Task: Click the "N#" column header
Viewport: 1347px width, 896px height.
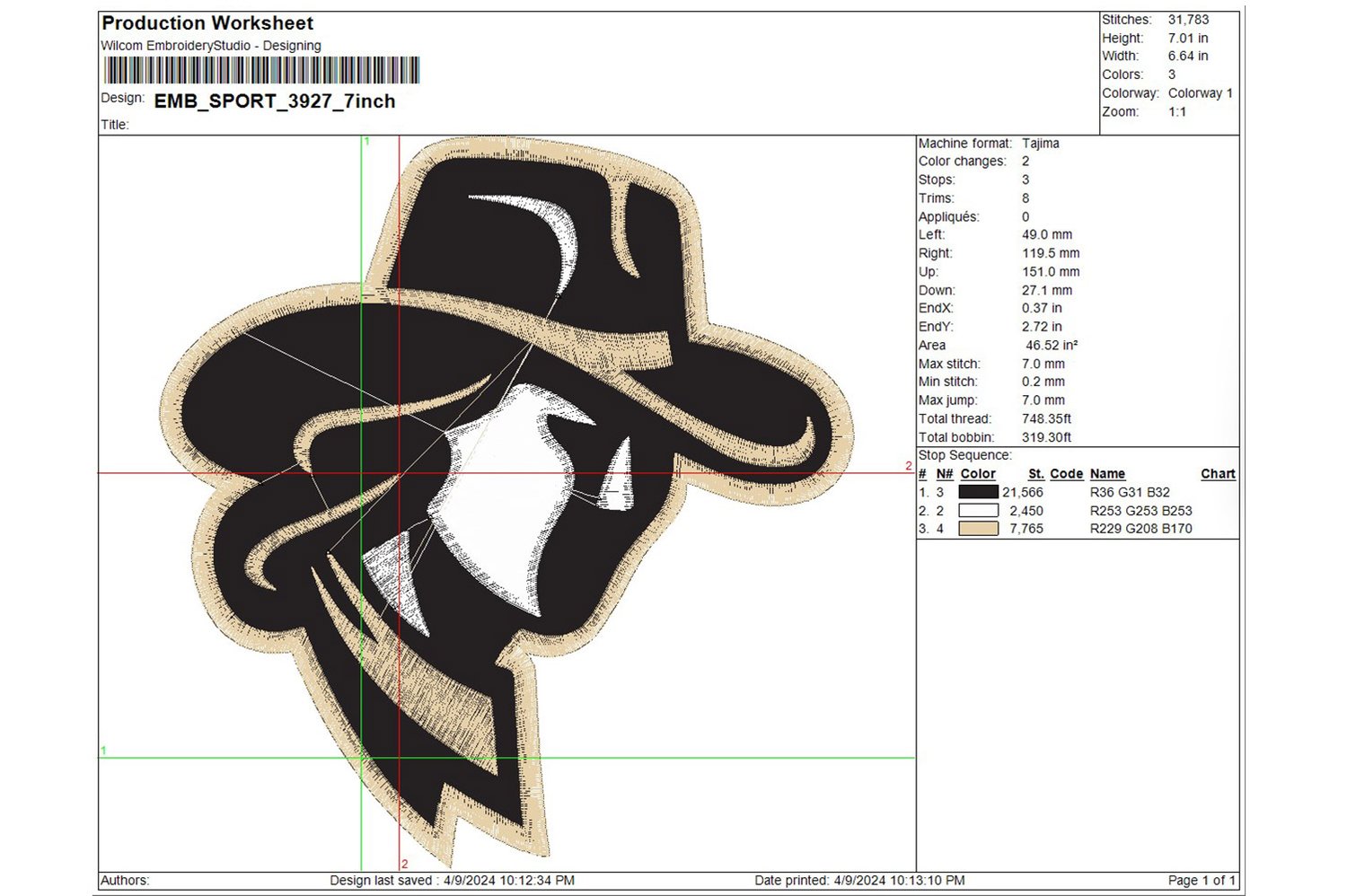Action: click(945, 474)
